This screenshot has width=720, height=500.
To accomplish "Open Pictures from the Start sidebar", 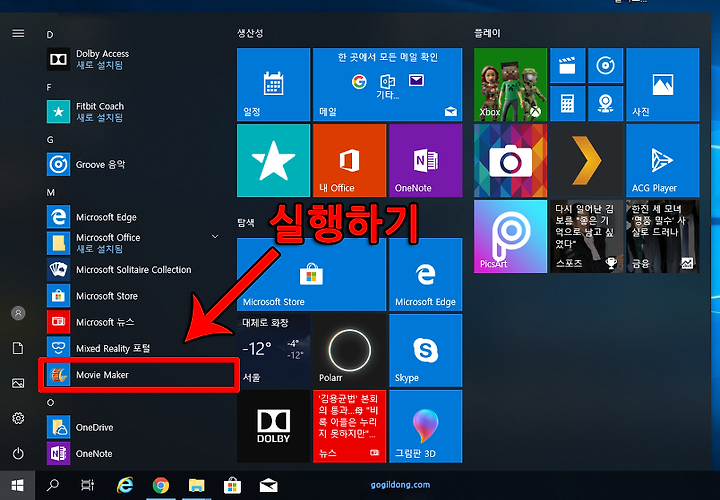I will click(18, 383).
